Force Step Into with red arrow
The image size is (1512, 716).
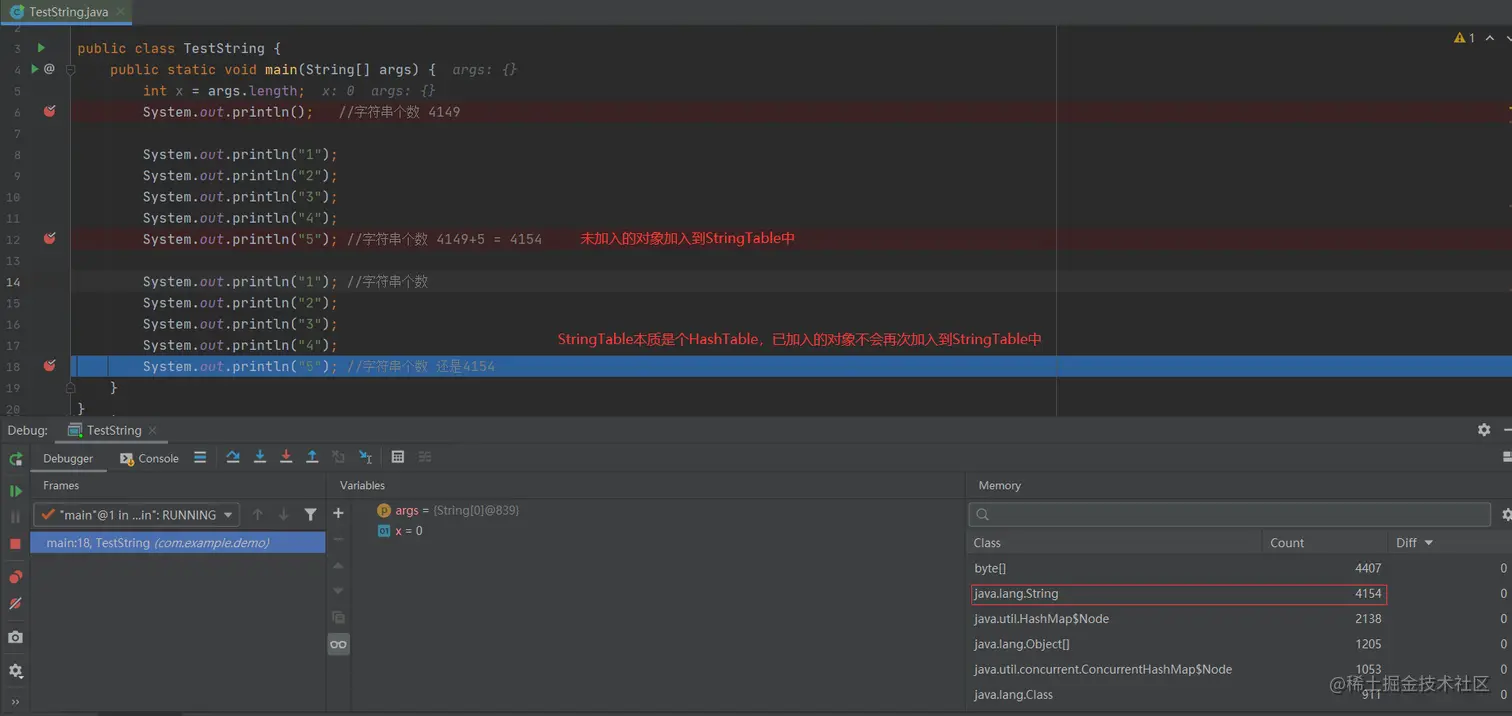point(286,457)
